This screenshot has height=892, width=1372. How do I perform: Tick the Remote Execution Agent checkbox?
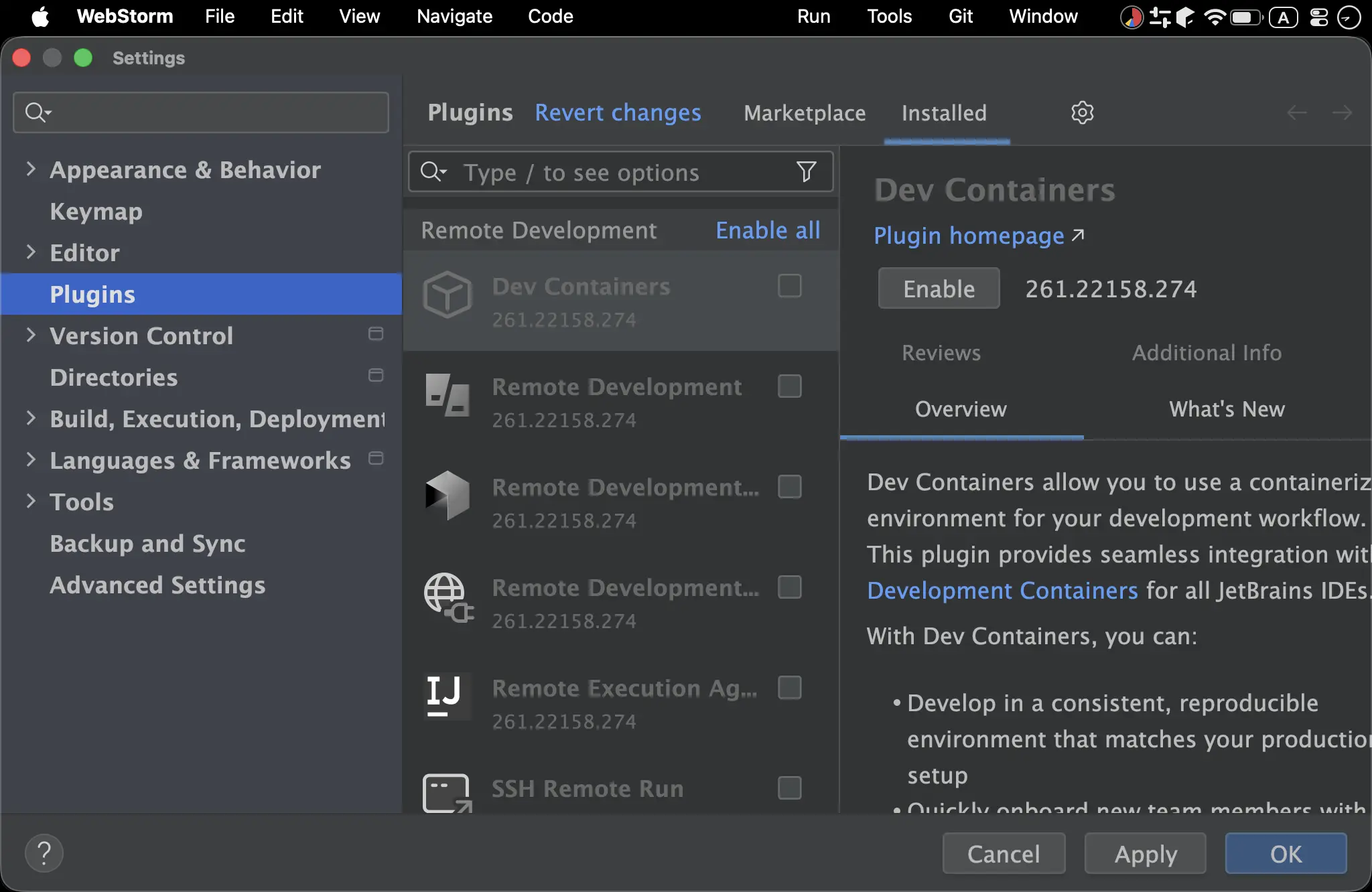[x=790, y=688]
